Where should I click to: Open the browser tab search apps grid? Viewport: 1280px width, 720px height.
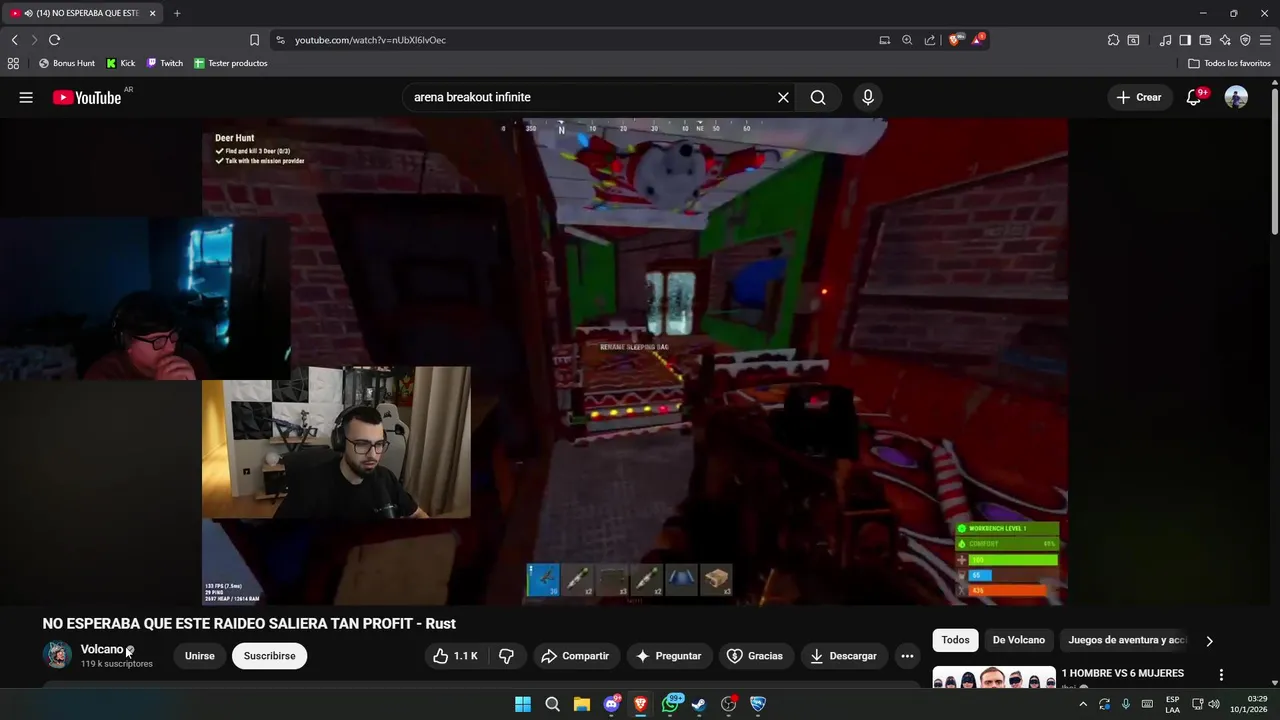tap(13, 63)
